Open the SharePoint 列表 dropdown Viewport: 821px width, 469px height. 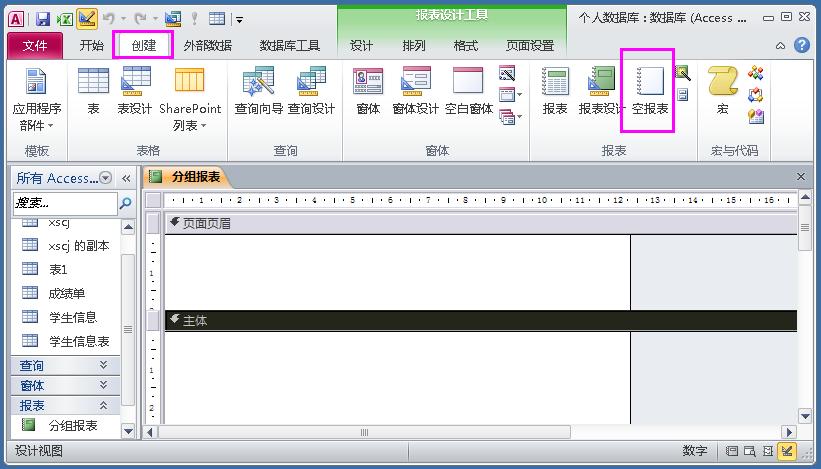point(190,99)
